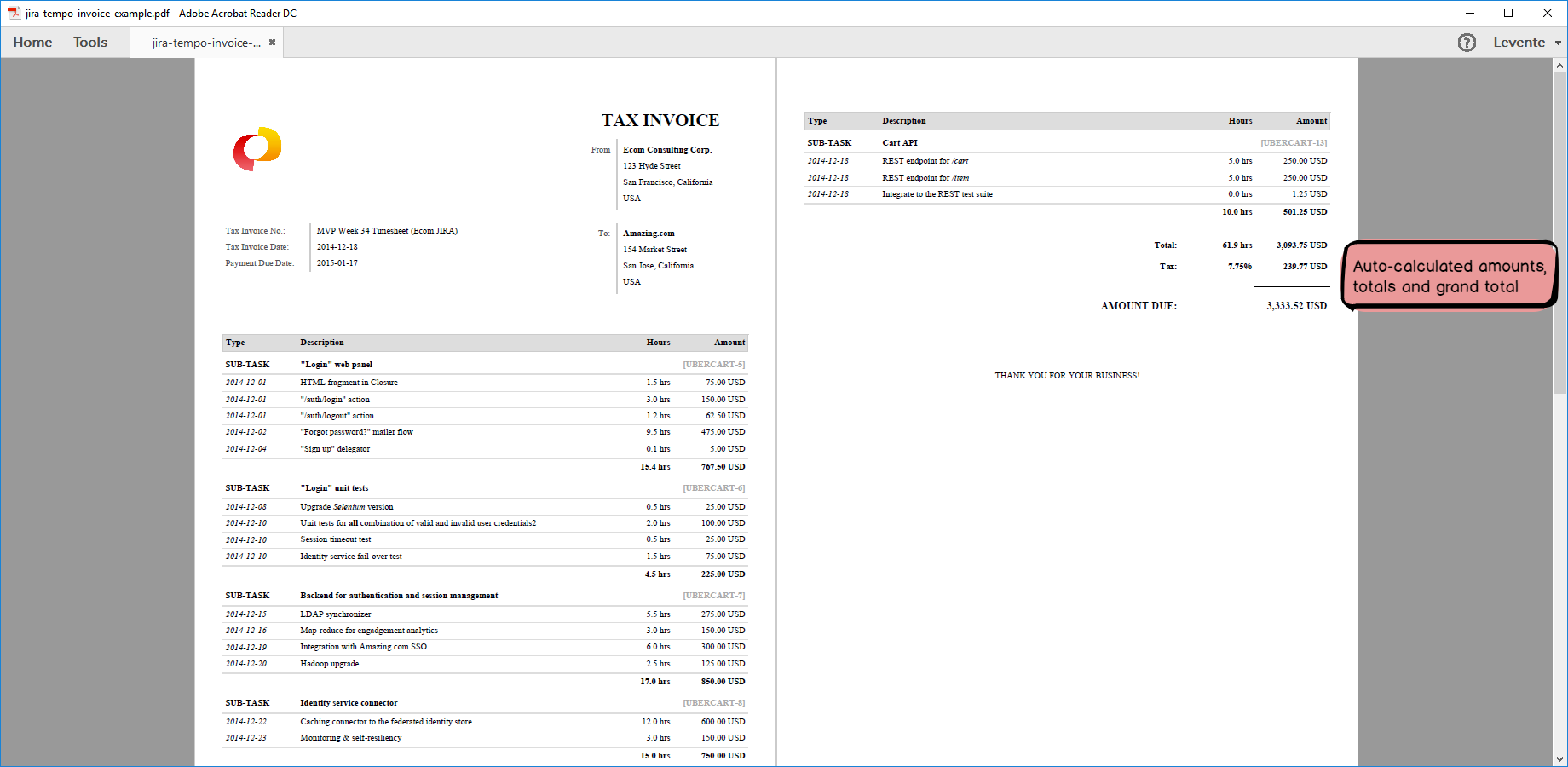1568x767 pixels.
Task: Click the UBERCART-5 issue reference
Action: 714,364
